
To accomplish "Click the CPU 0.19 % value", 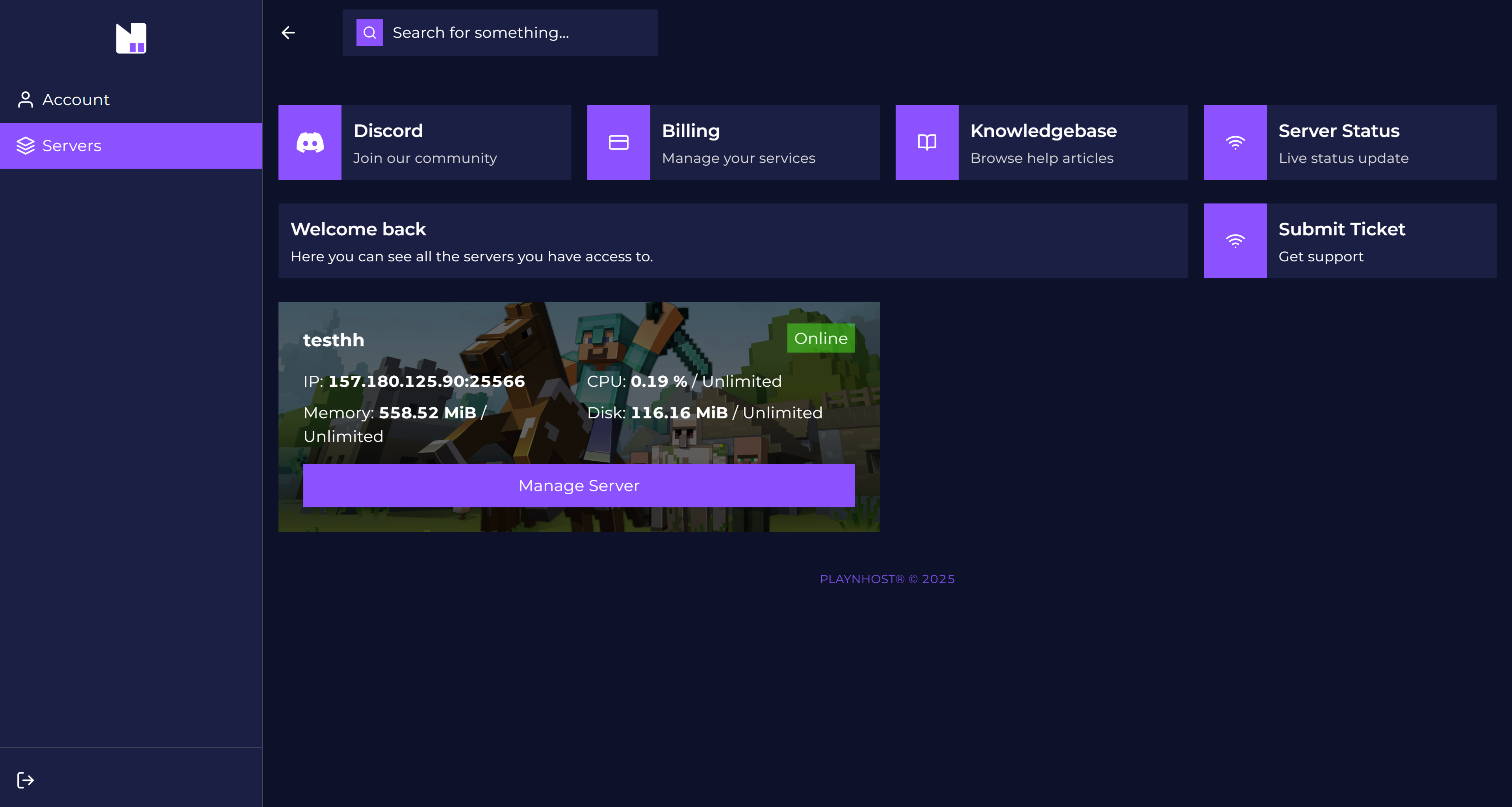I will pyautogui.click(x=658, y=381).
